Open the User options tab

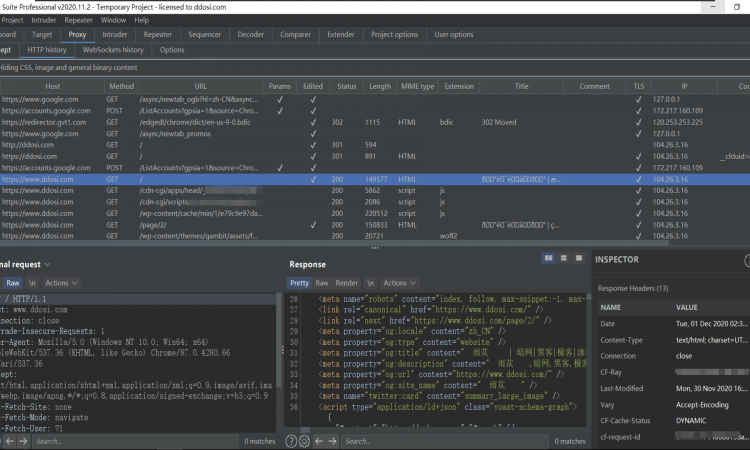tap(453, 34)
